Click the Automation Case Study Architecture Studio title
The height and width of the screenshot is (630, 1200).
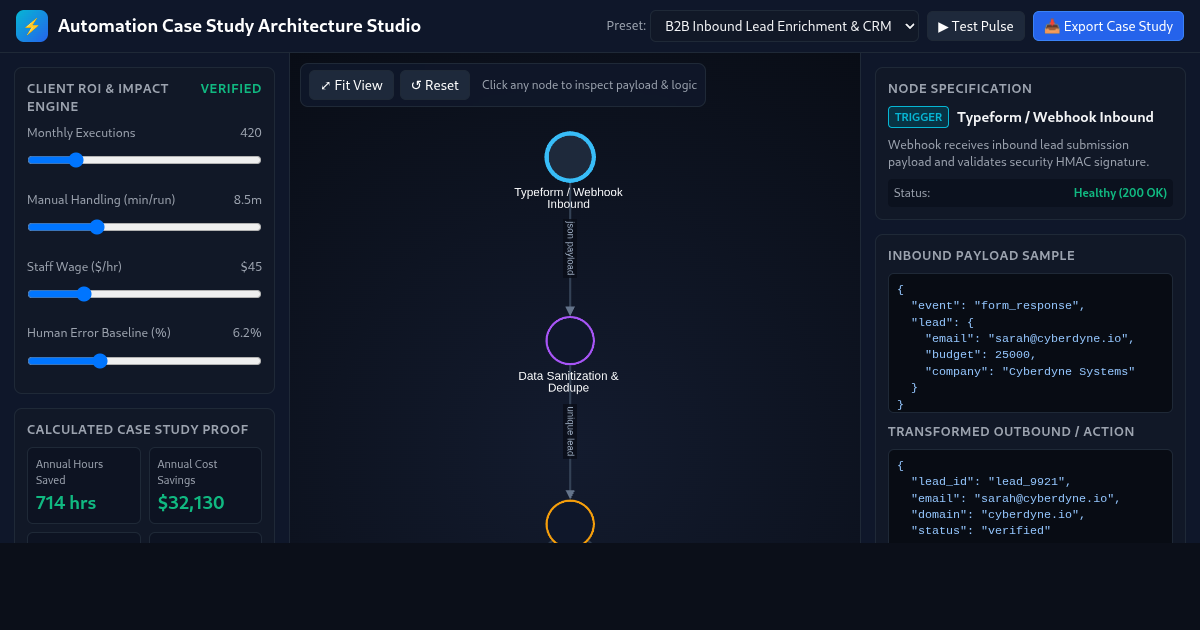click(x=239, y=26)
